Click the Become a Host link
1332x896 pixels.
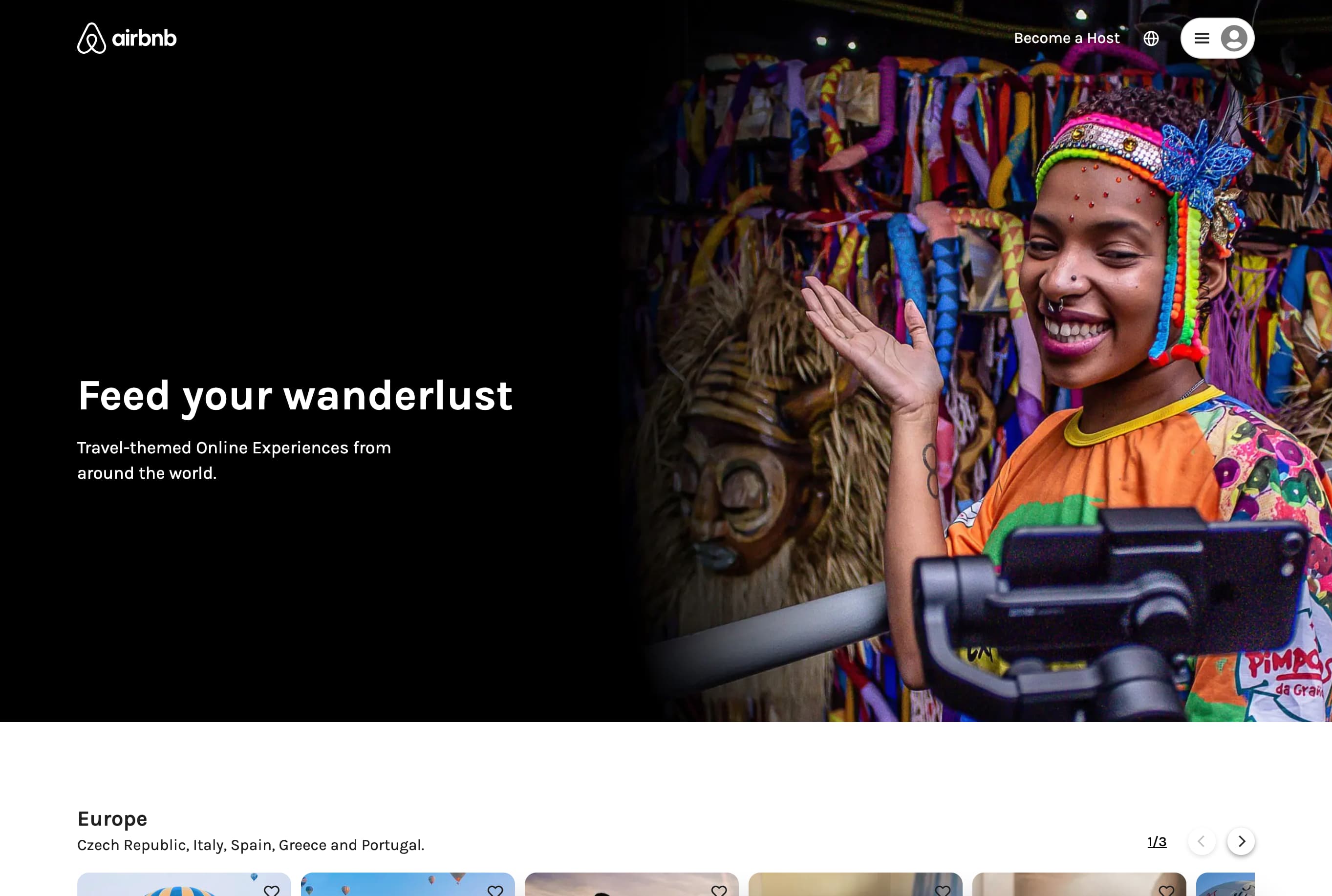(1066, 38)
